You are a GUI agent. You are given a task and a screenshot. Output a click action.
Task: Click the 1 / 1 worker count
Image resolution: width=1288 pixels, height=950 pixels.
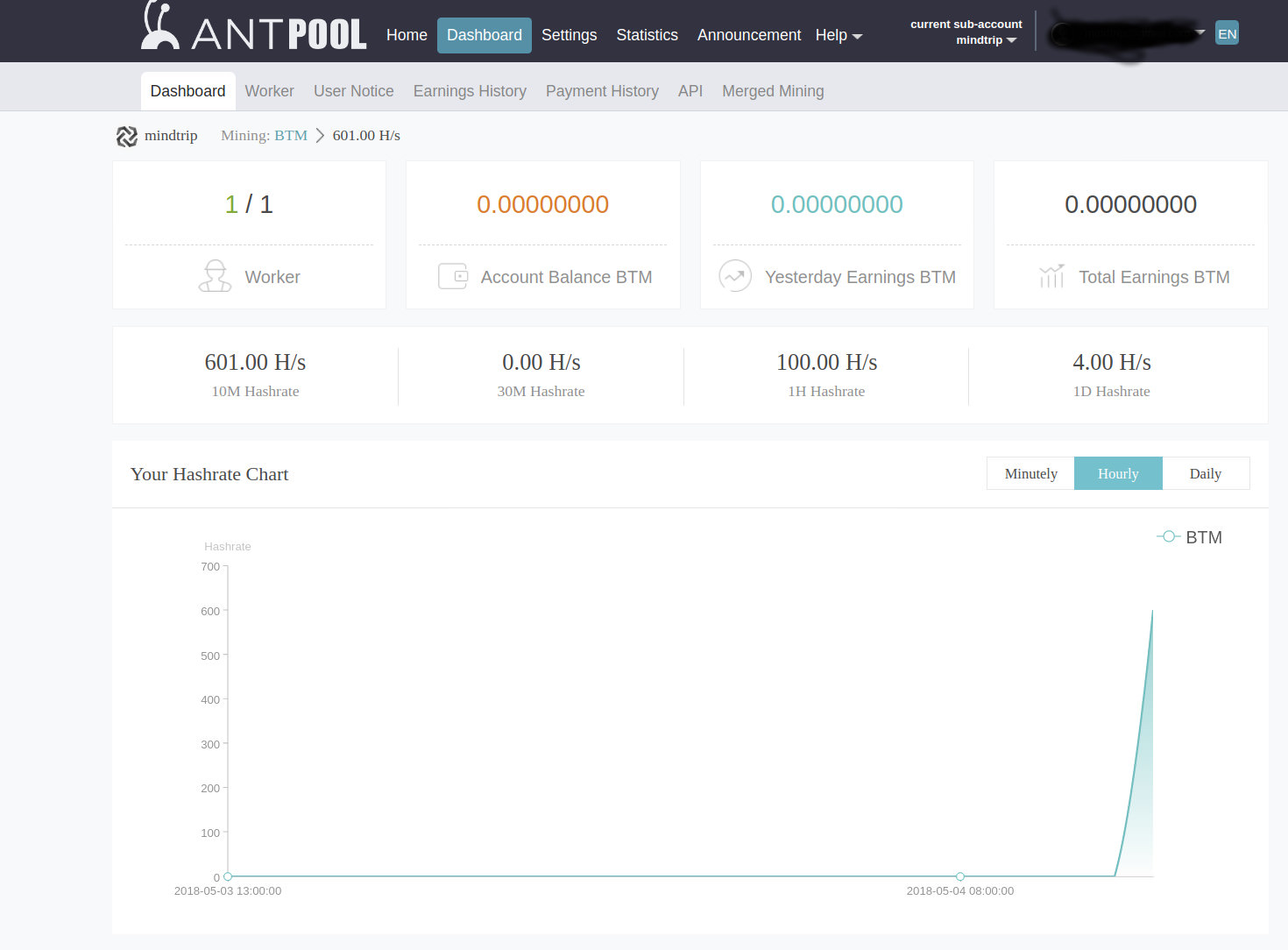249,204
